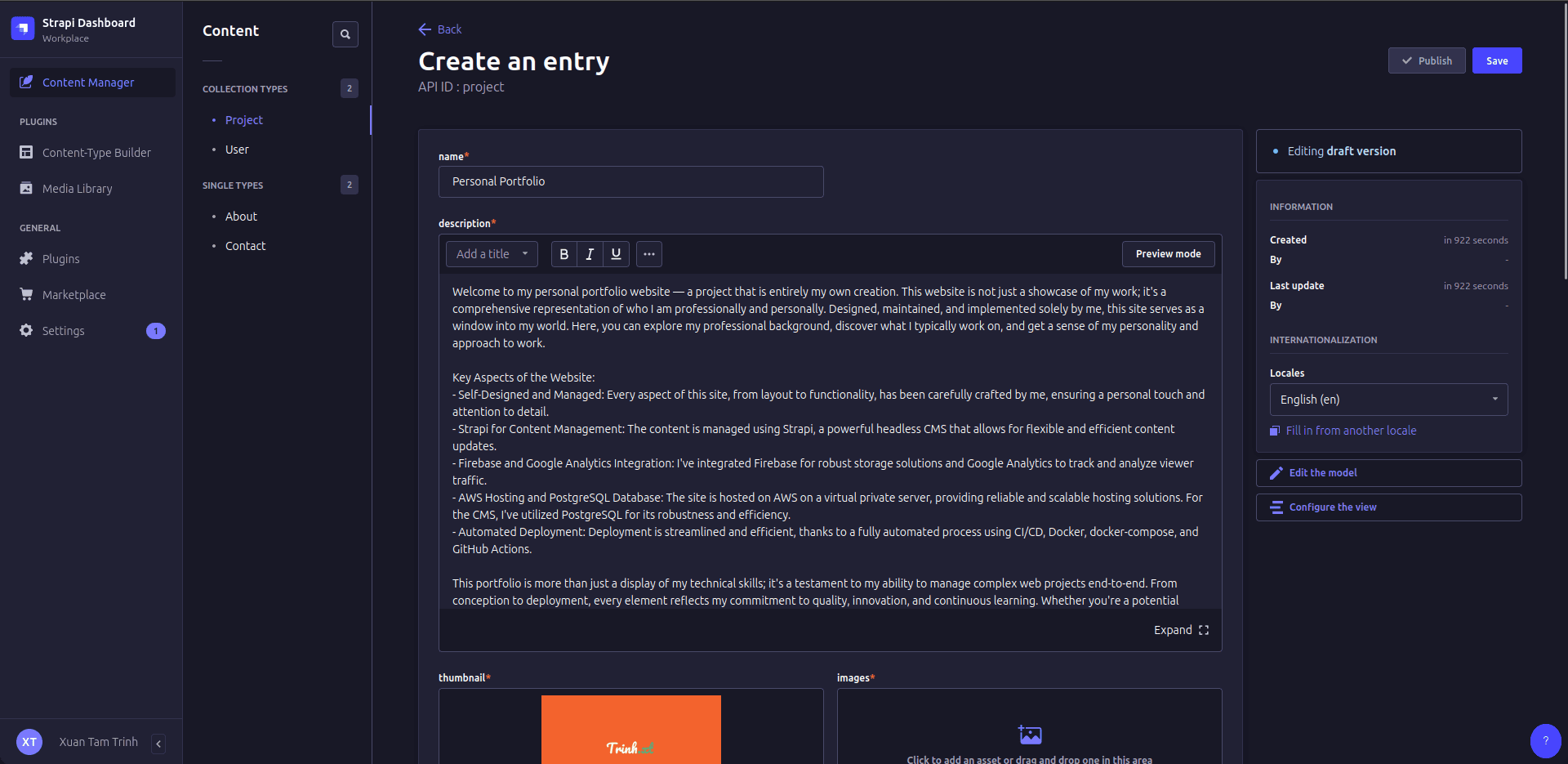Save the entry
Viewport: 1568px width, 764px height.
pyautogui.click(x=1497, y=60)
